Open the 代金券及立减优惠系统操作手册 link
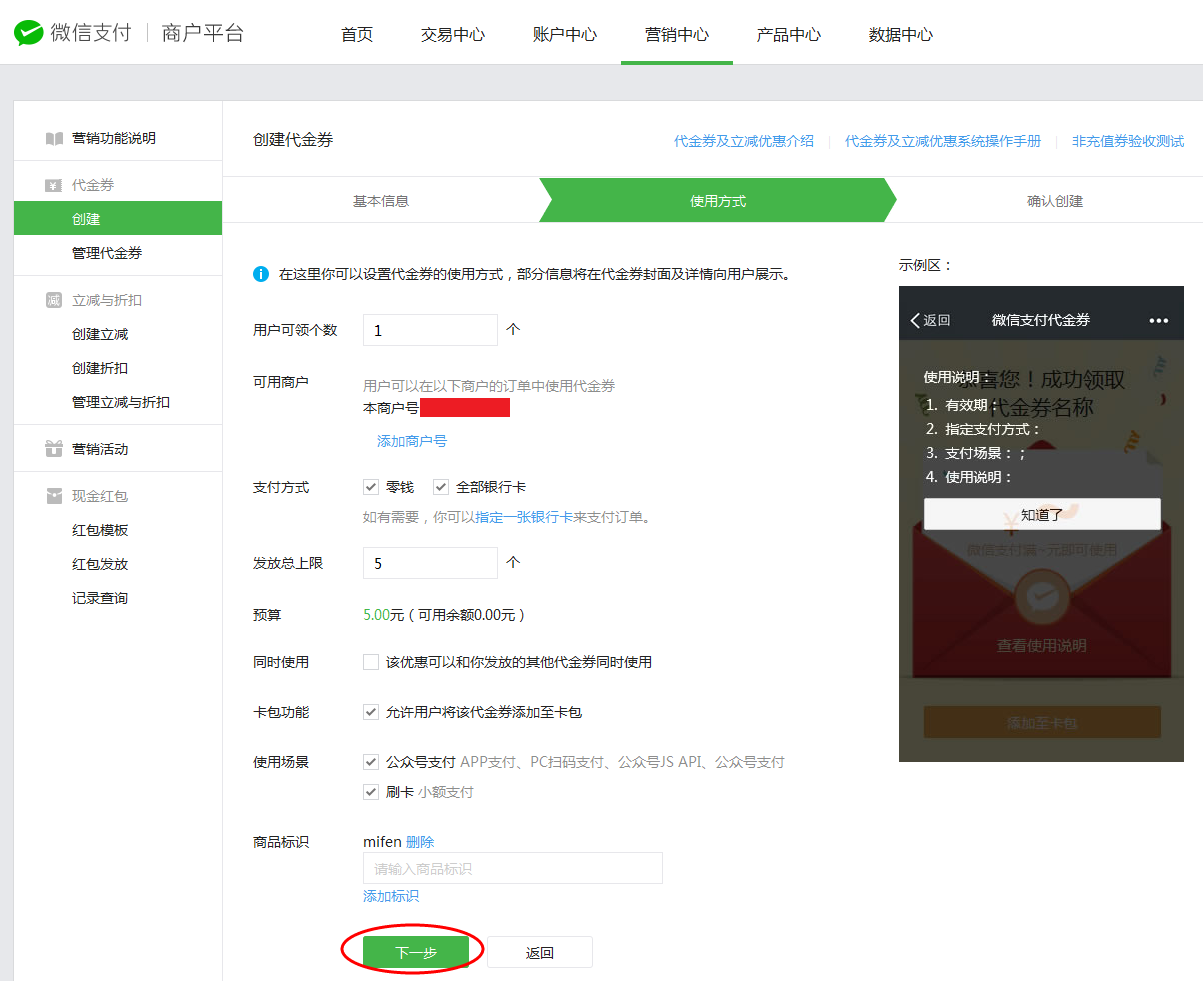Viewport: 1203px width, 981px height. point(943,141)
